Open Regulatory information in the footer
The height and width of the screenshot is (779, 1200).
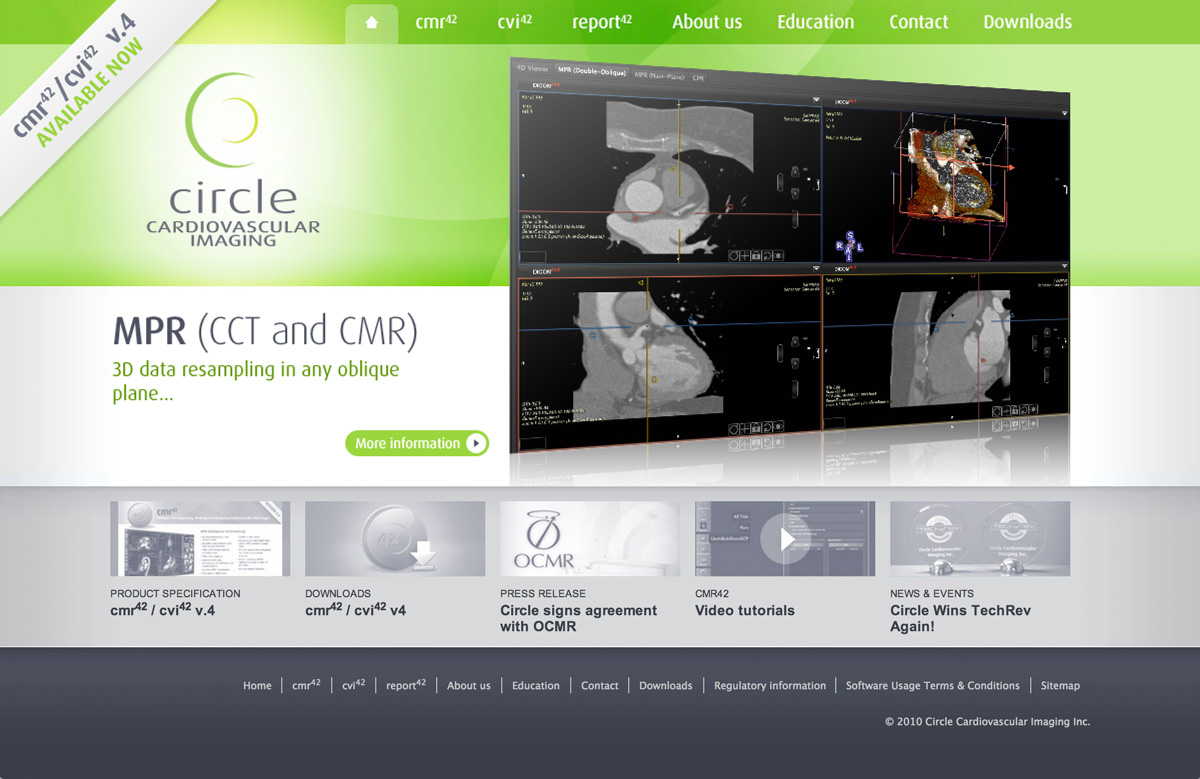[770, 686]
